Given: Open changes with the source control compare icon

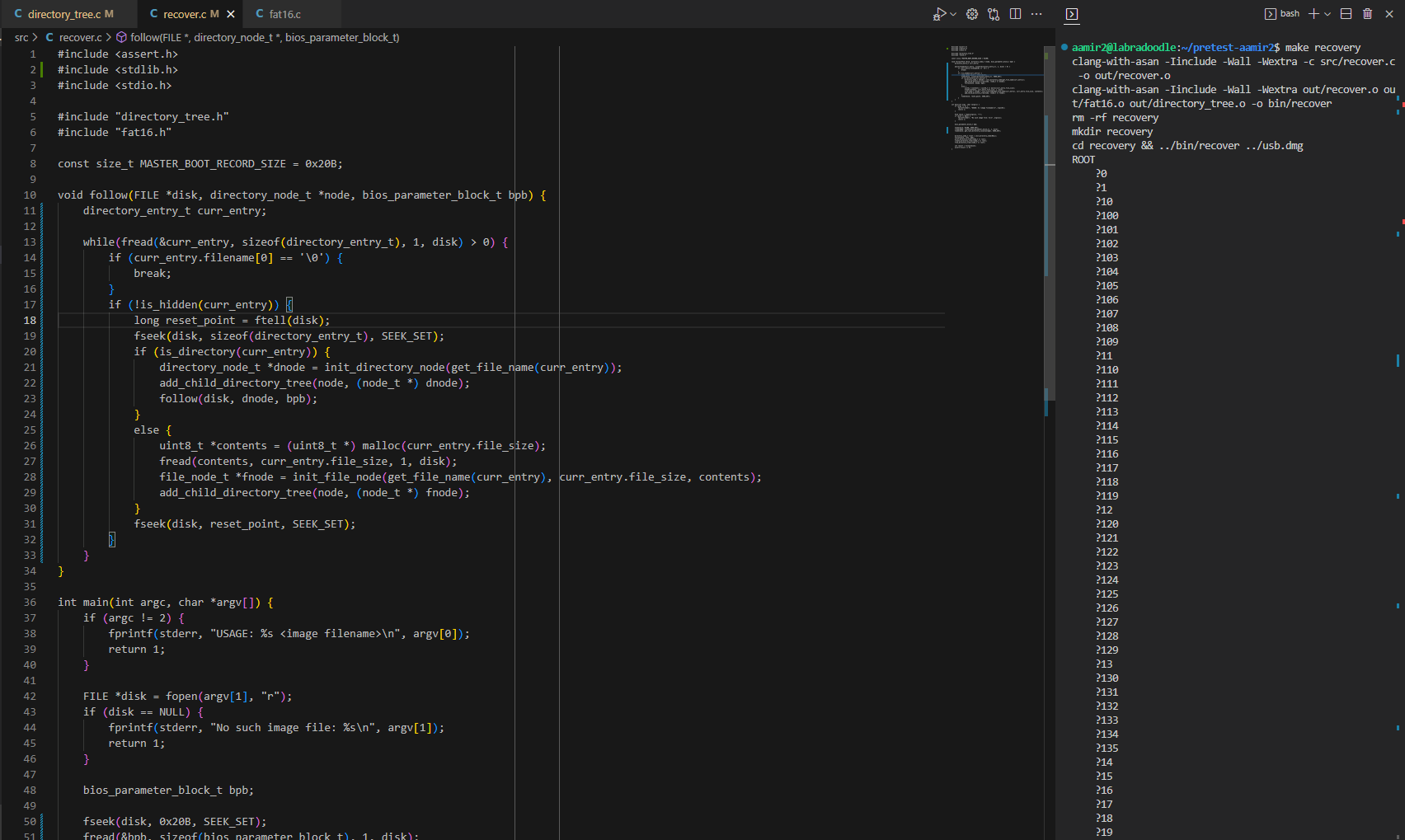Looking at the screenshot, I should [x=994, y=14].
